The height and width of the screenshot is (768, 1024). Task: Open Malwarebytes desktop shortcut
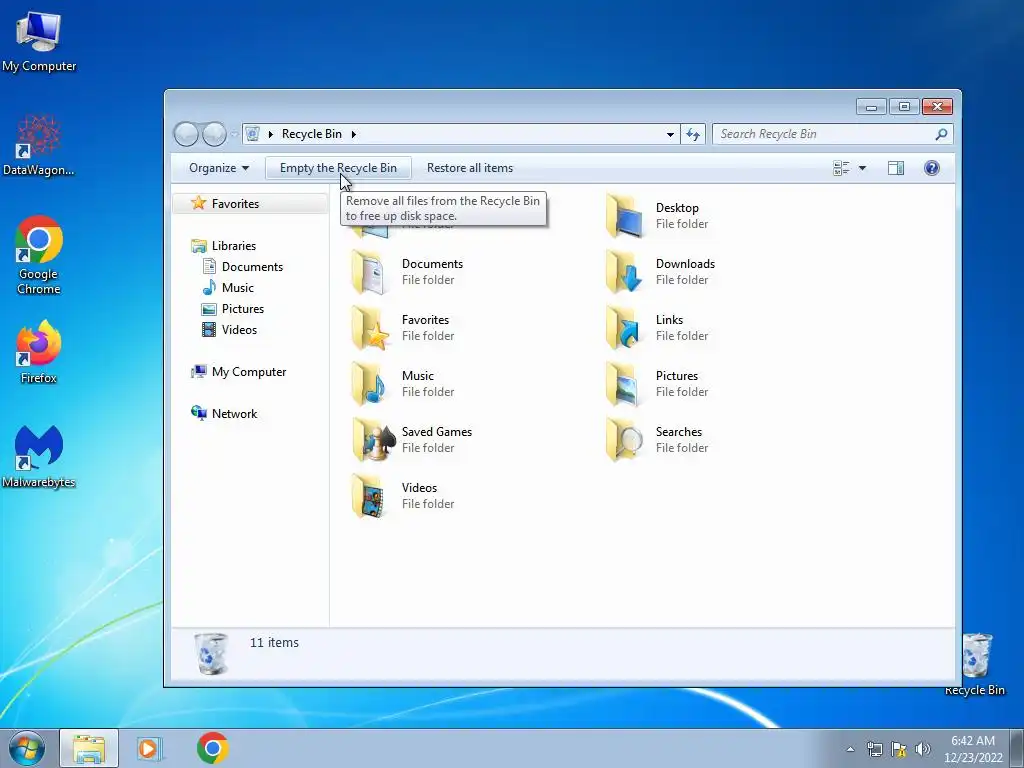(39, 456)
